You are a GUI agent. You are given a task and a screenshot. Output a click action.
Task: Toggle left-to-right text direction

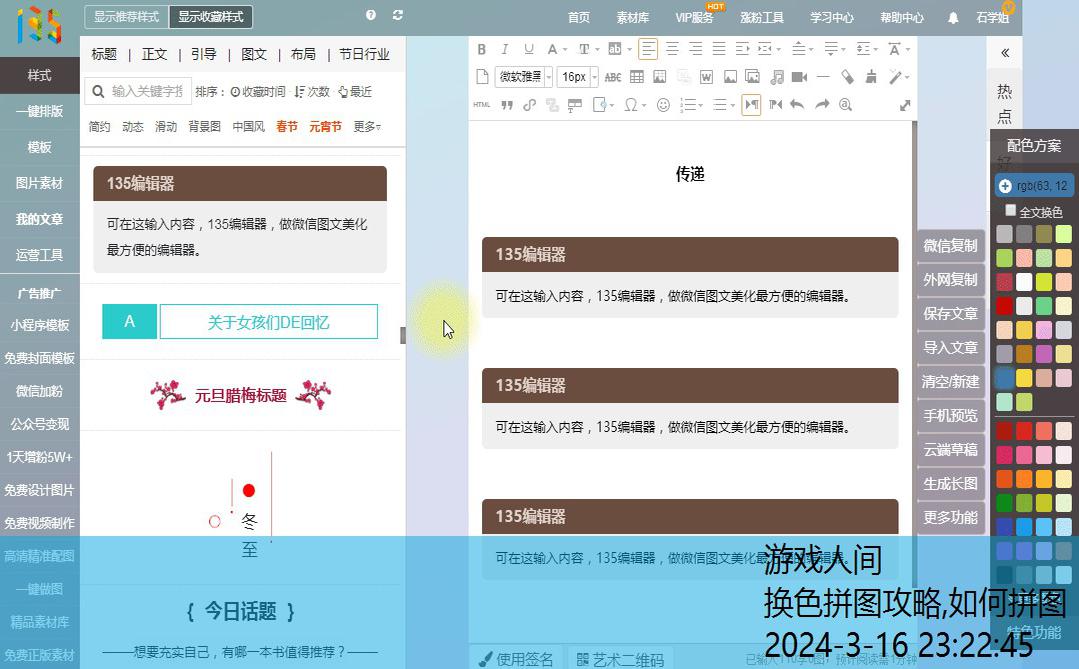pyautogui.click(x=751, y=105)
